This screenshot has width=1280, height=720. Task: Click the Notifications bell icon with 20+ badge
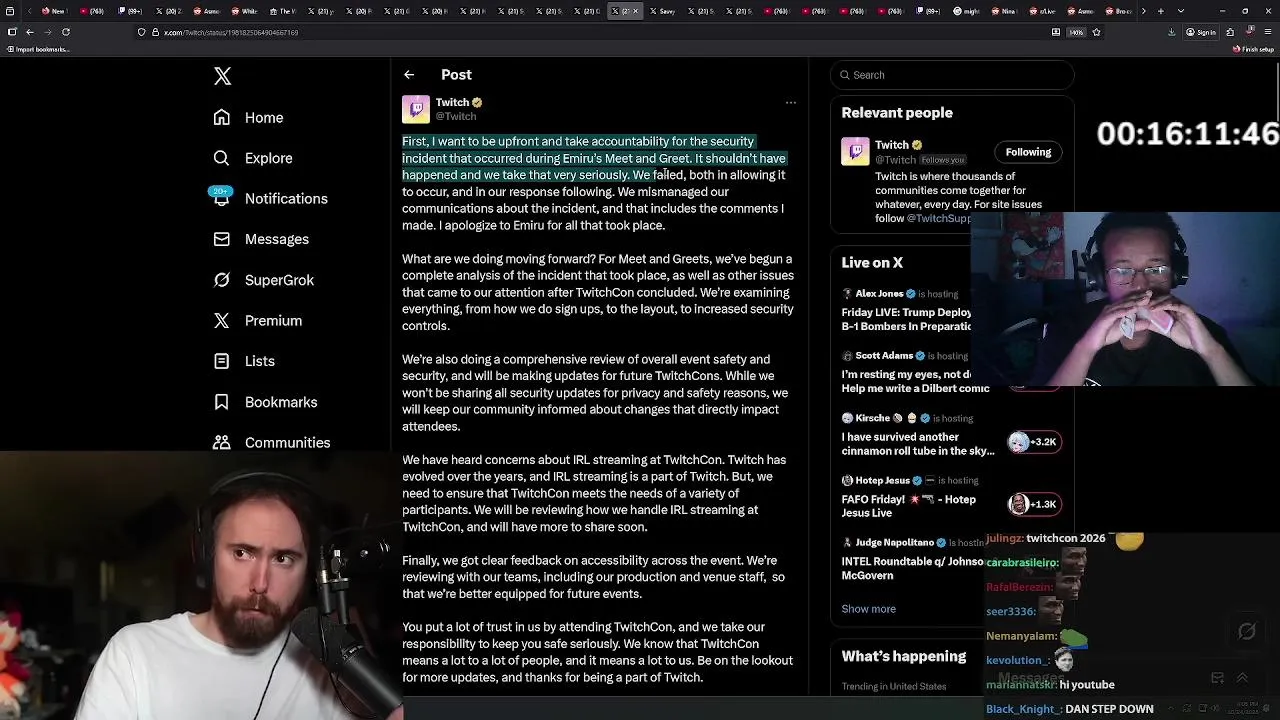222,197
